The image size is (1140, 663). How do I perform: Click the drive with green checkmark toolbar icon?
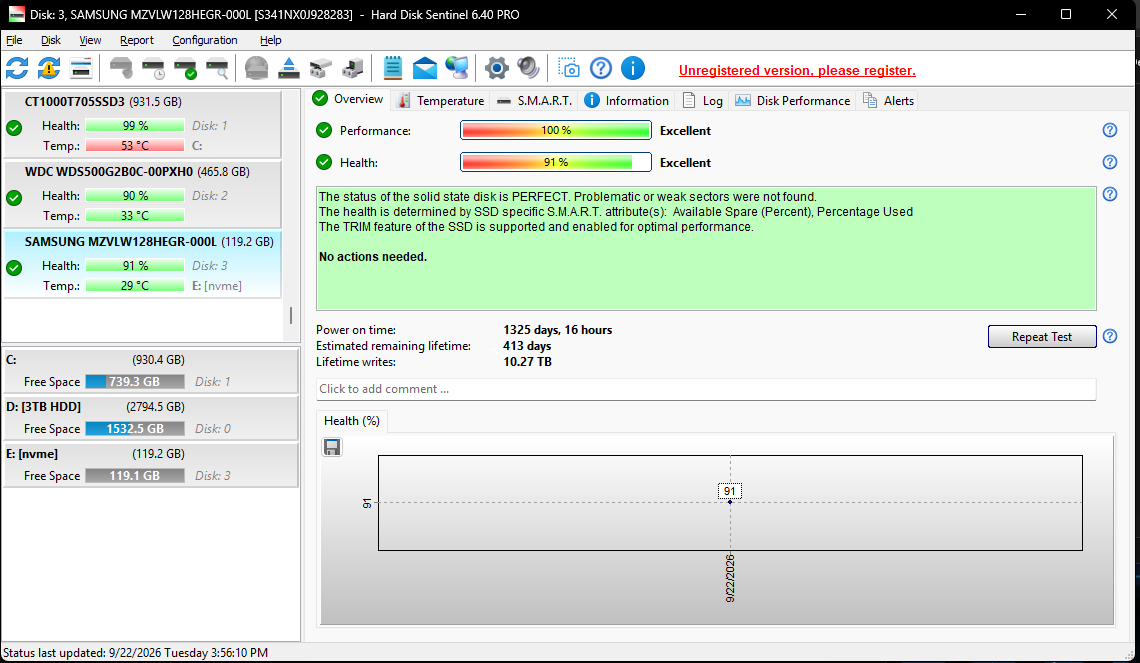pos(185,68)
